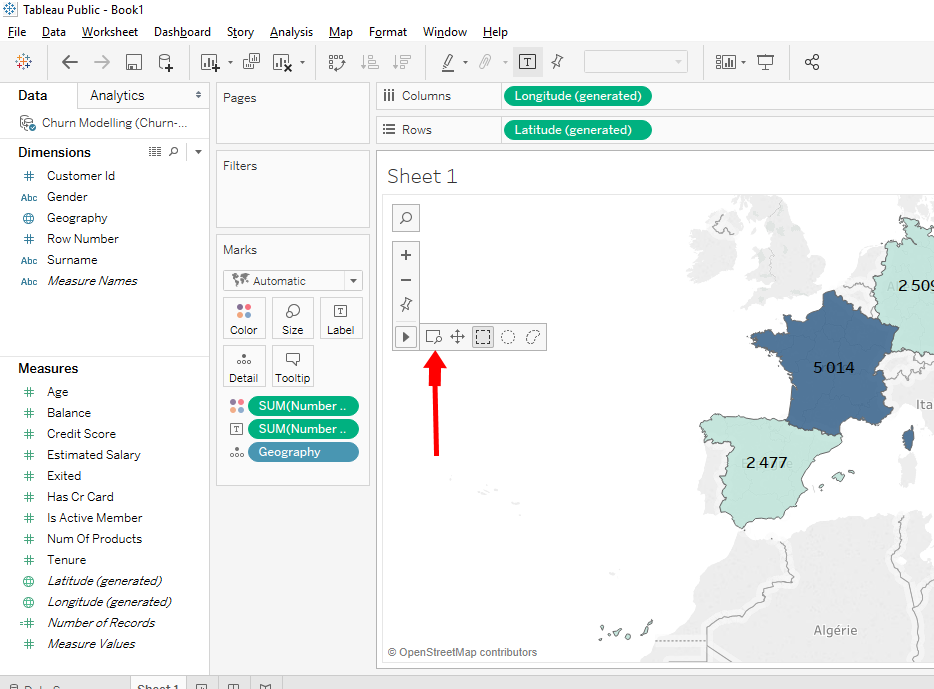Open the Analysis menu
934x689 pixels.
[291, 32]
